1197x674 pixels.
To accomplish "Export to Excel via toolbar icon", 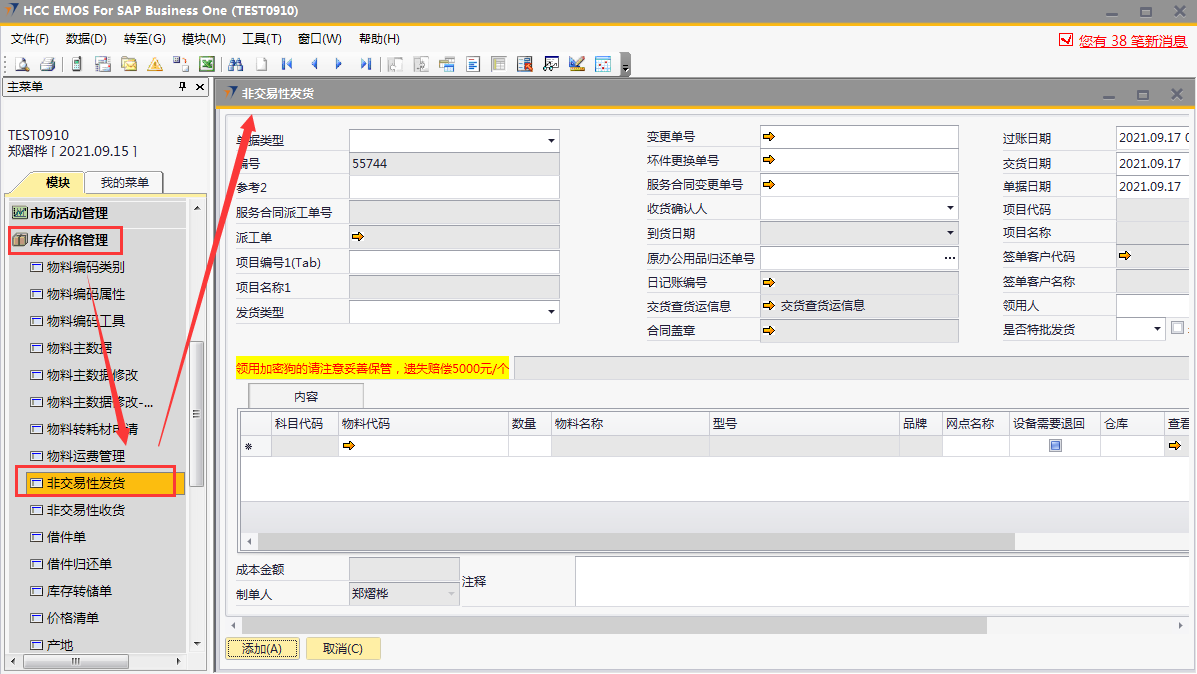I will click(207, 64).
